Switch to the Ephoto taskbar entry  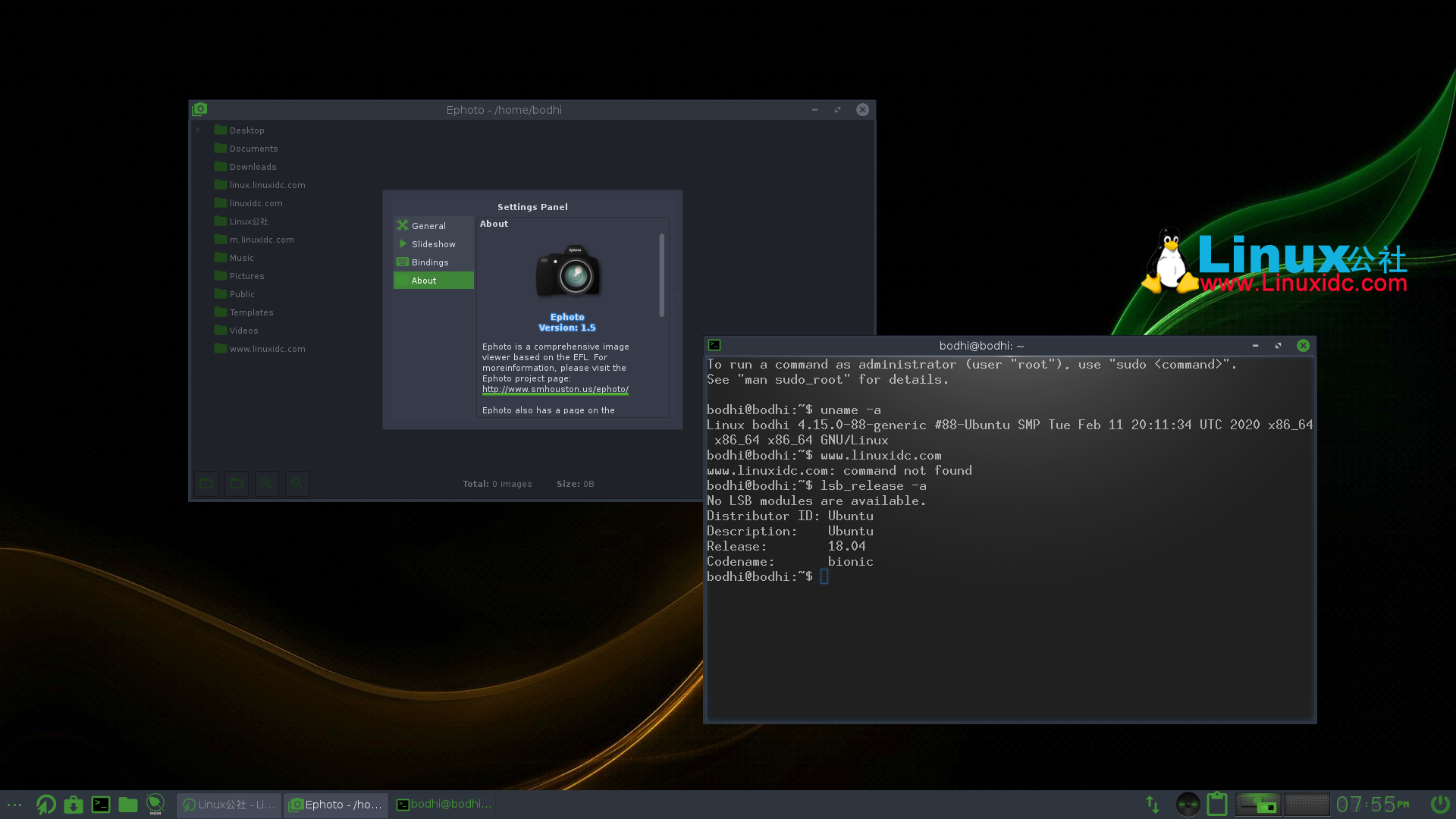click(x=336, y=805)
